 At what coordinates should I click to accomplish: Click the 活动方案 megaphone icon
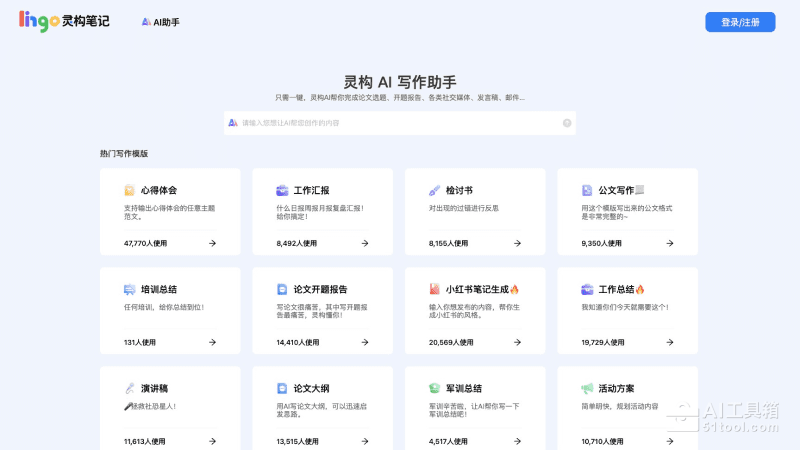[587, 388]
